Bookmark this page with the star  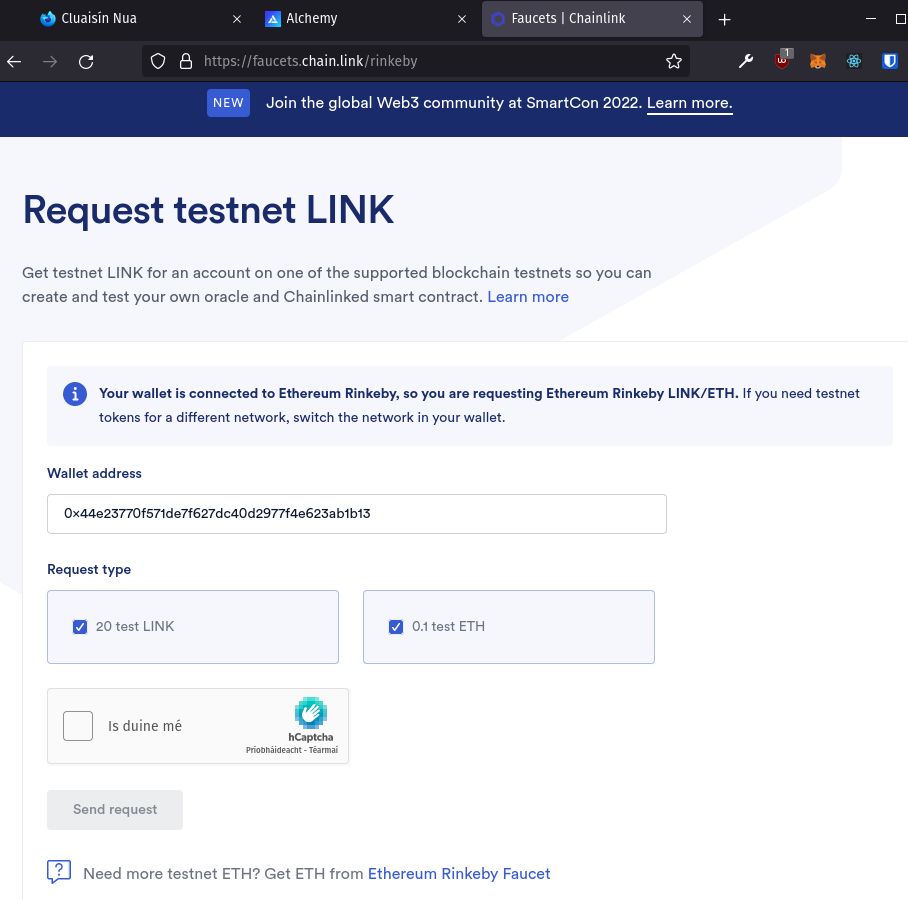click(673, 61)
